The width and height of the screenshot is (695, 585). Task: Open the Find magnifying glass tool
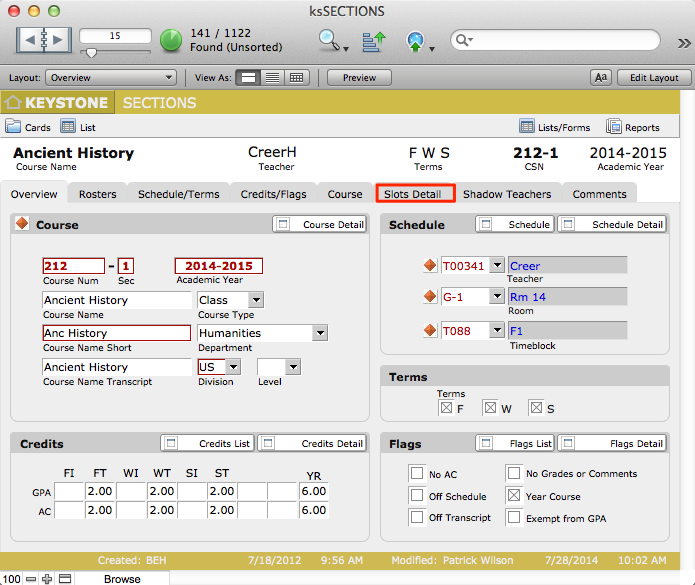point(329,40)
